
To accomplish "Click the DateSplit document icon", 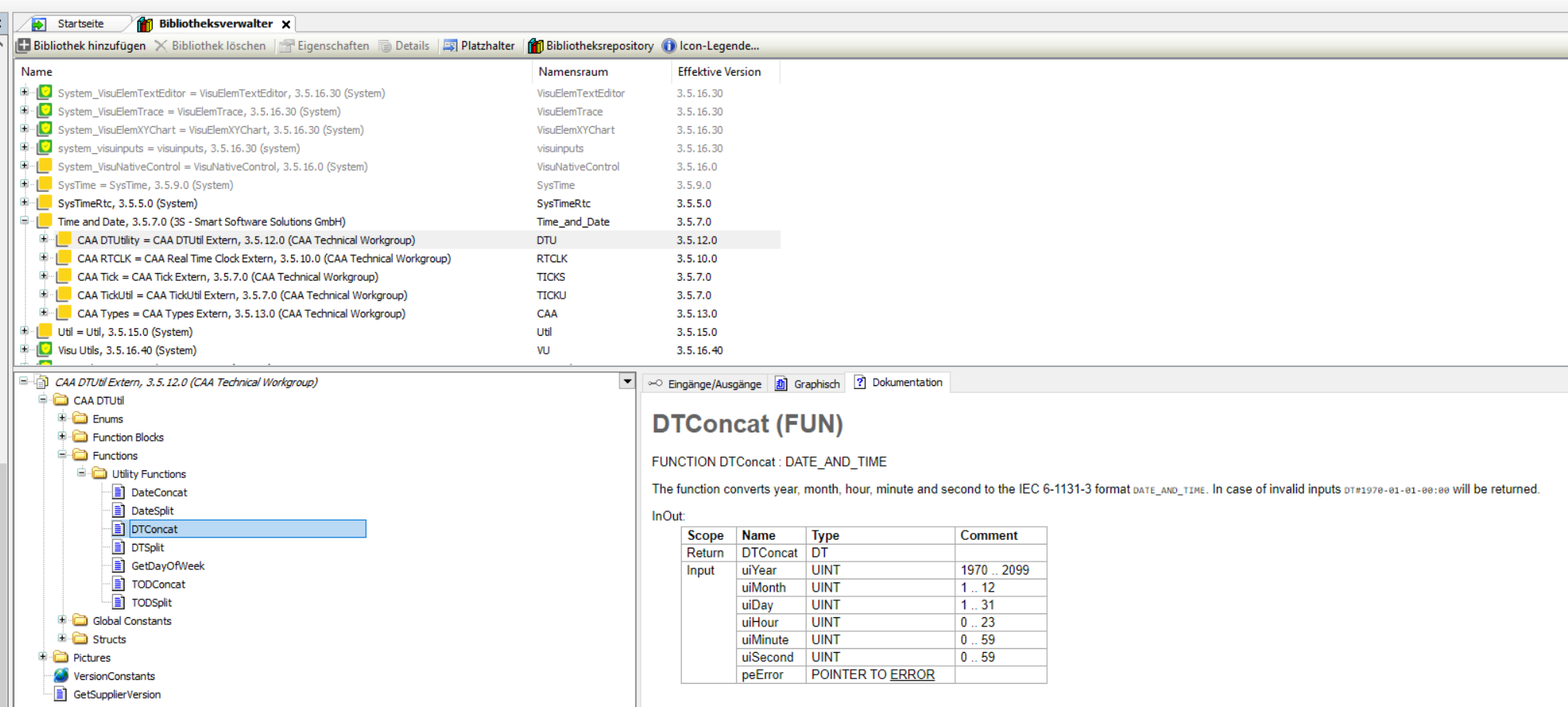I will [118, 511].
